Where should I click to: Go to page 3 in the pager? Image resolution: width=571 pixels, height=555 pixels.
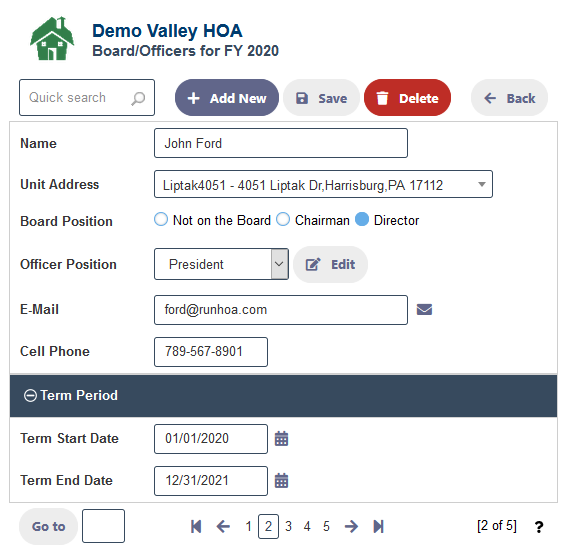pos(288,526)
